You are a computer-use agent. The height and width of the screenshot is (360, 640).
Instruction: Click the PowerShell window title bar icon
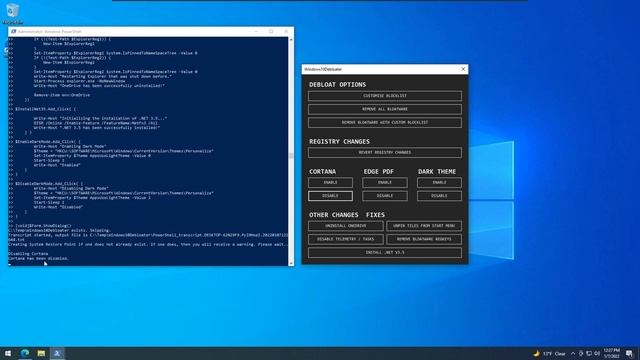tap(13, 31)
